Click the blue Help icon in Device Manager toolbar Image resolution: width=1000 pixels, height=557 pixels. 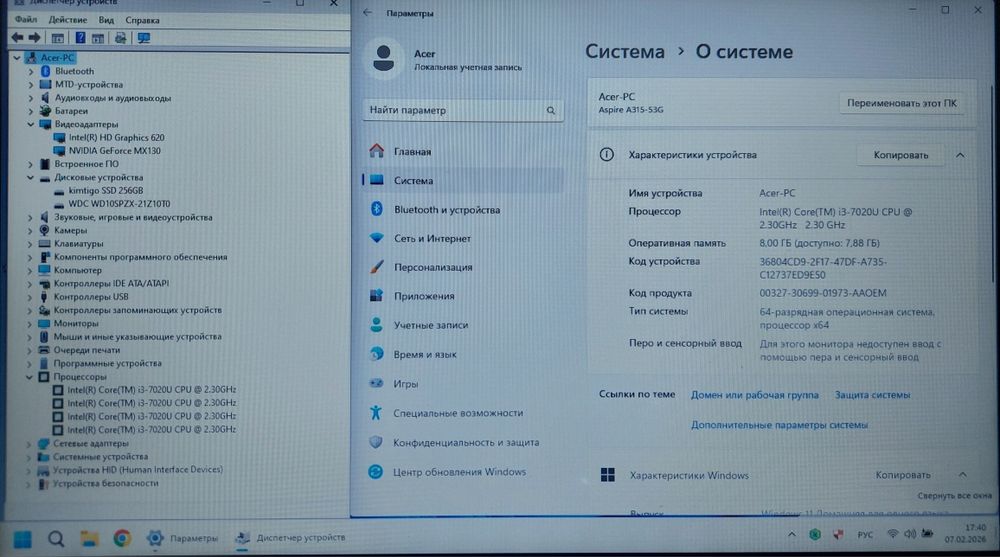[80, 38]
